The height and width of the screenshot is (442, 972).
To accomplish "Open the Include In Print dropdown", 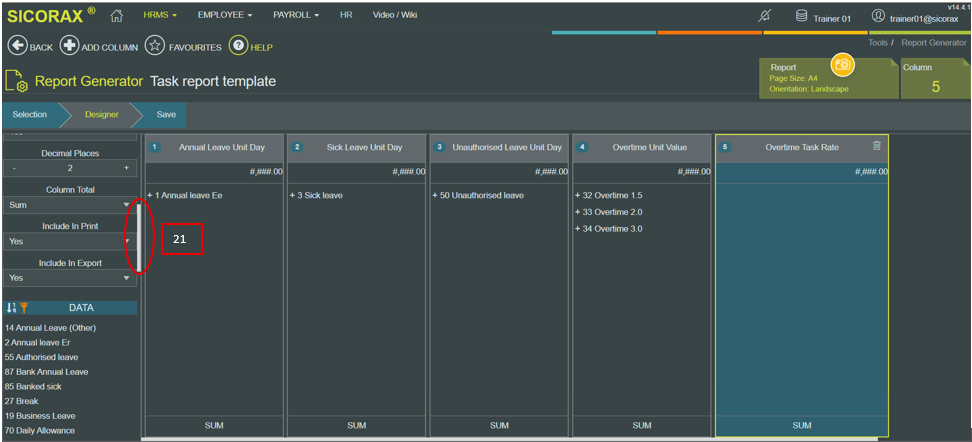I will point(69,241).
